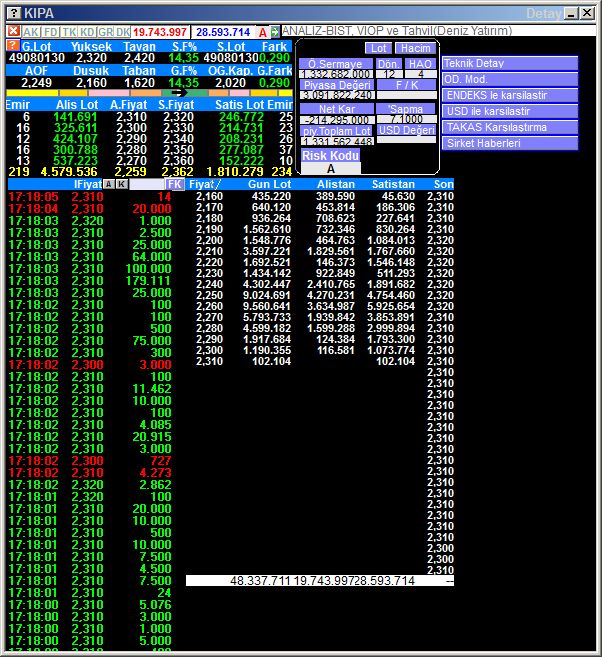Open TAKAS Karşılaştırma

(x=510, y=127)
